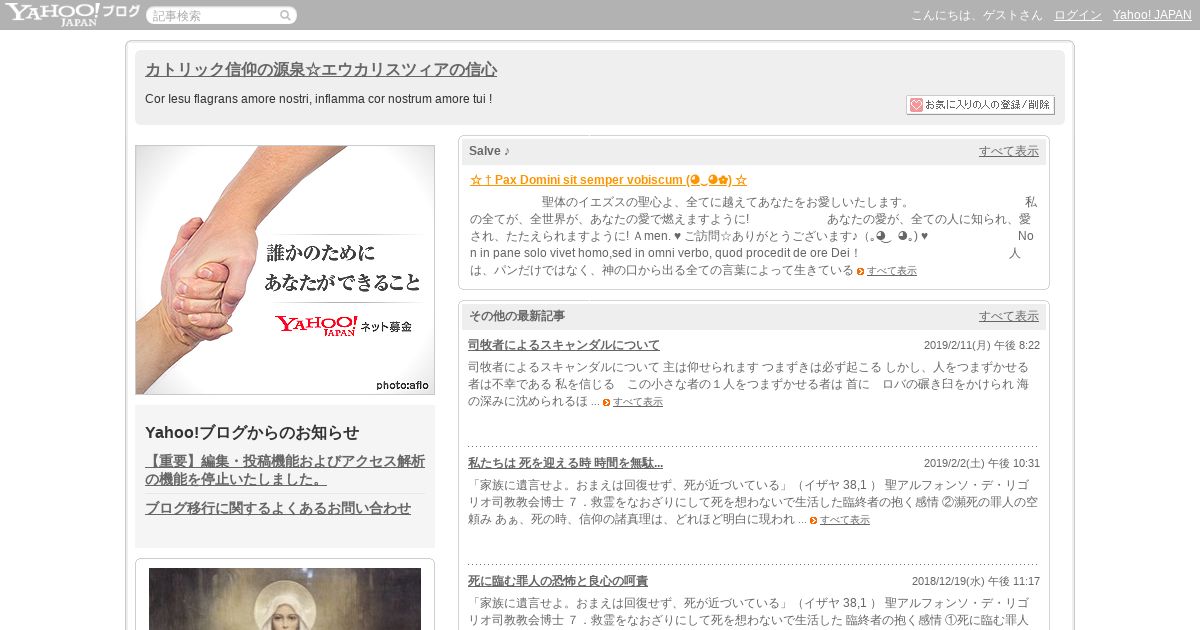Screen dimensions: 1200x630
Task: Click date 2019/2/11(月) 午後 8:22
Action: point(982,345)
